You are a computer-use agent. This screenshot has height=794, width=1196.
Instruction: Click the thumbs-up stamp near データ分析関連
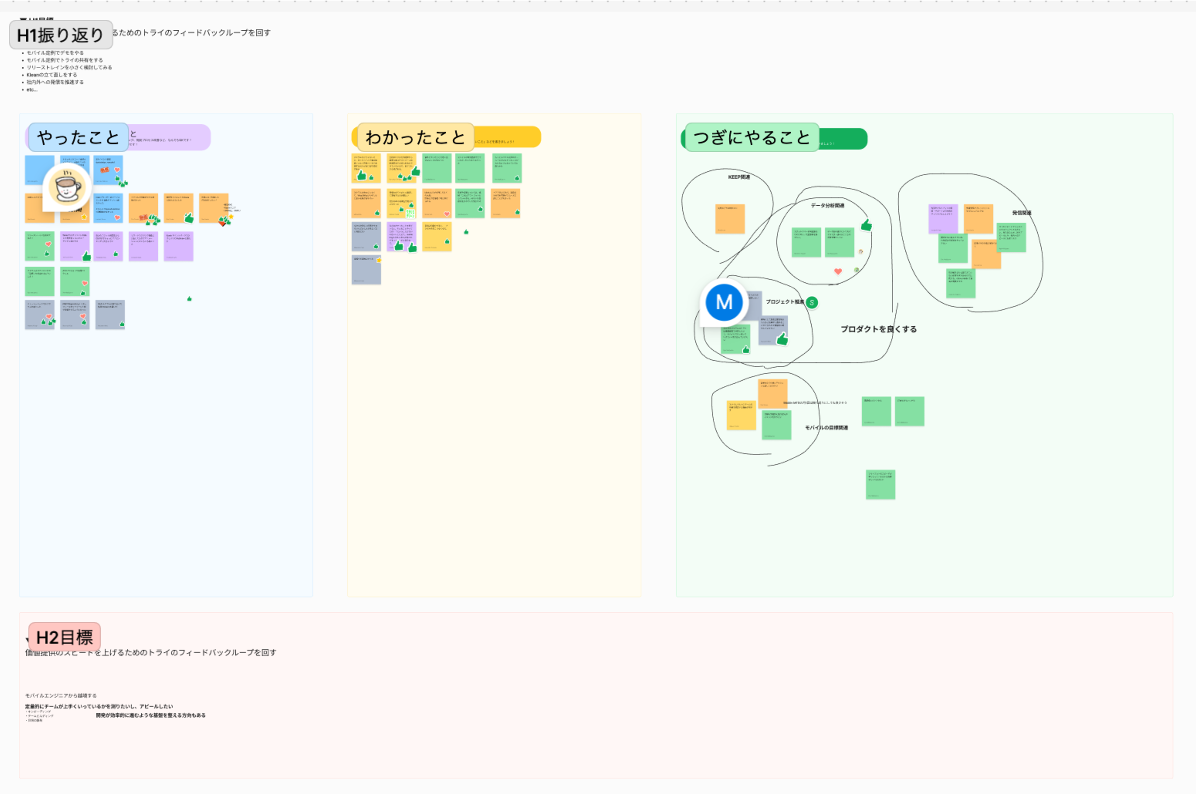tap(866, 225)
